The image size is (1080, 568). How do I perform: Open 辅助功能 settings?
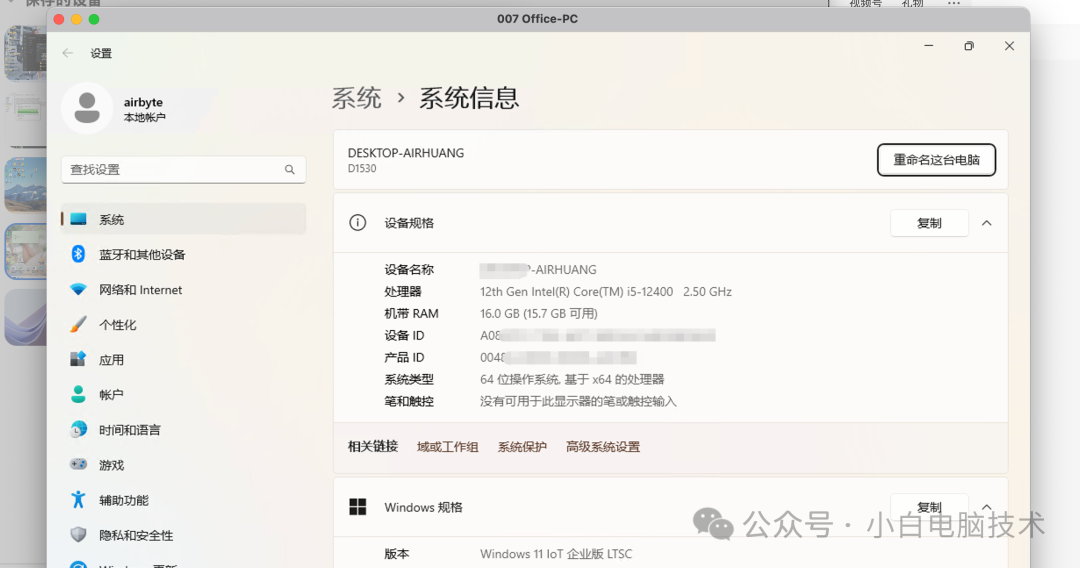(183, 500)
